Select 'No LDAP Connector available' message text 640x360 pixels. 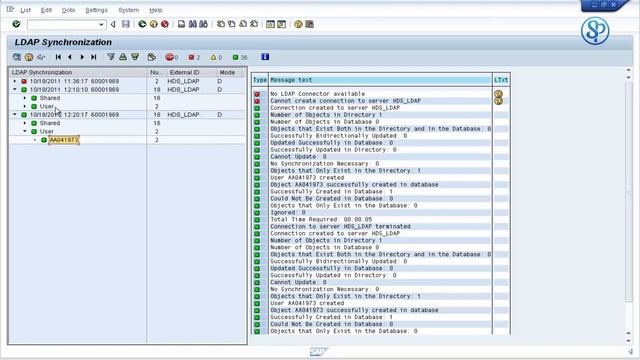pos(318,94)
